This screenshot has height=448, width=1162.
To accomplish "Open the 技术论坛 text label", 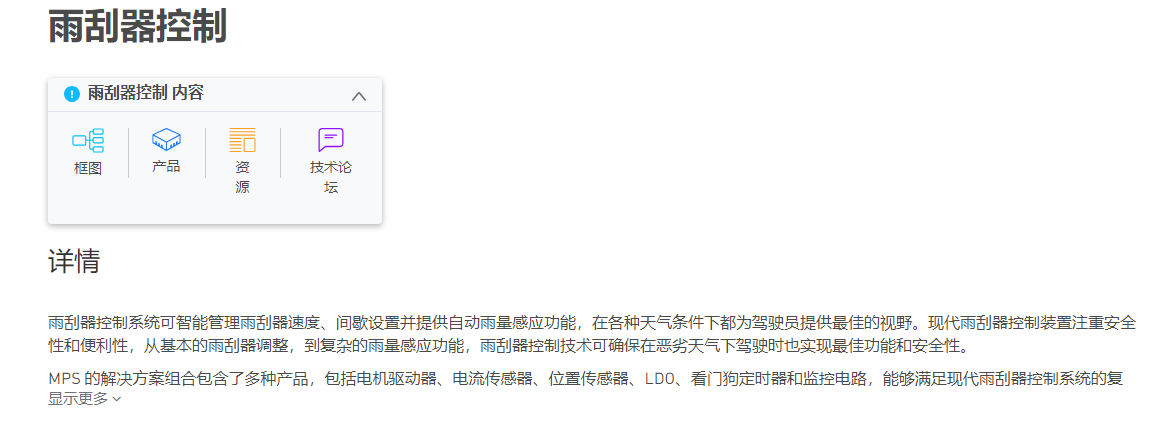I will click(x=331, y=178).
